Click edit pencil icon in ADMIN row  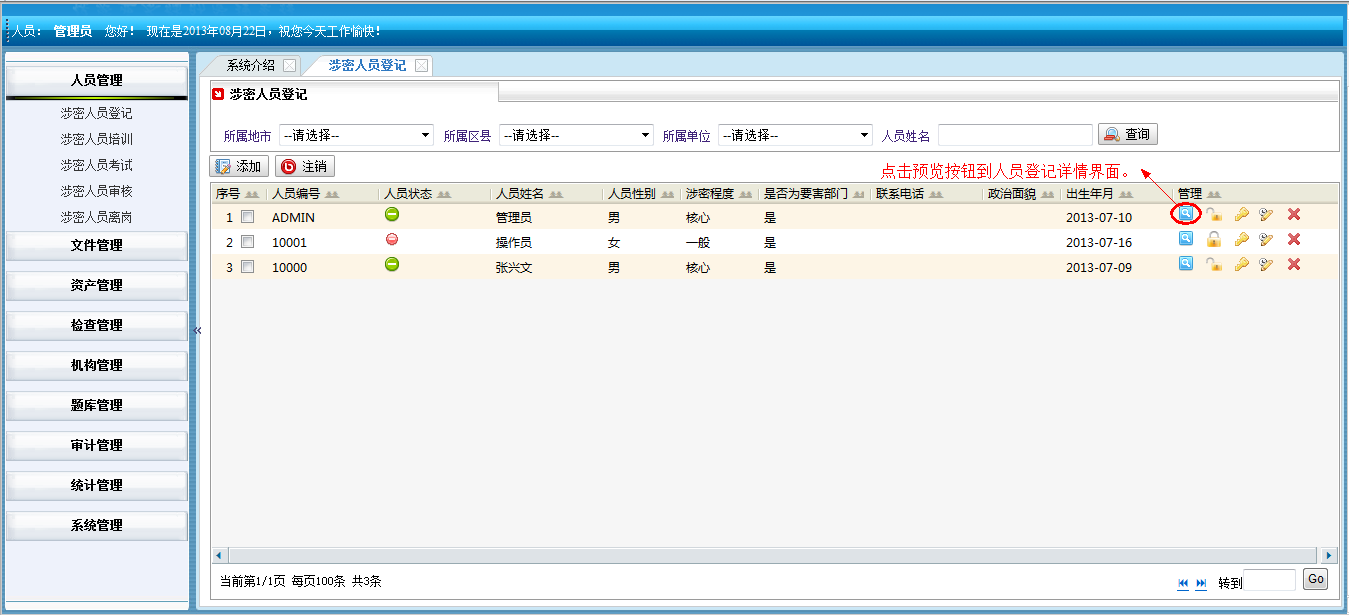click(1266, 213)
